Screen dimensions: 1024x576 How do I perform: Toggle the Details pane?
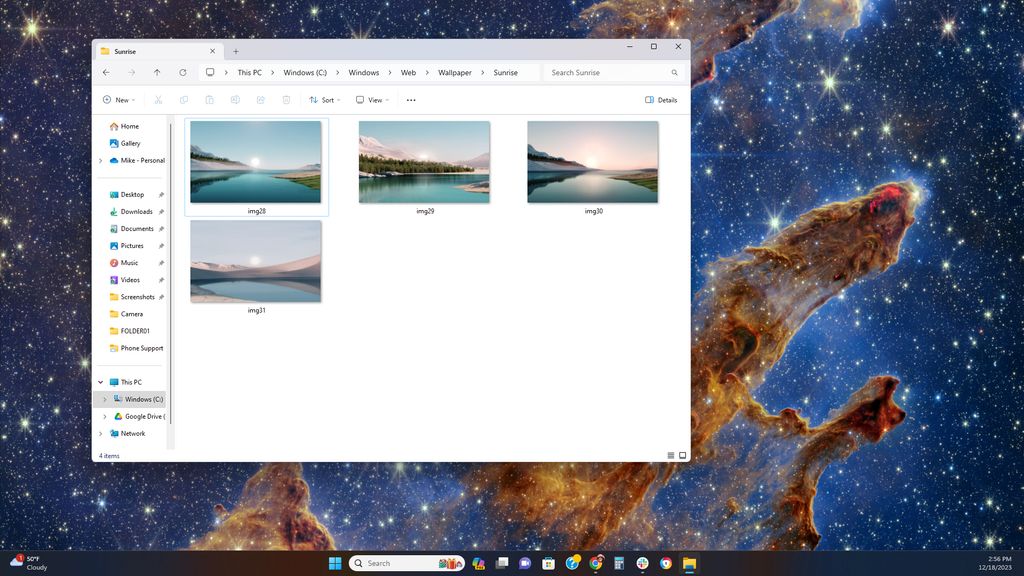(661, 100)
